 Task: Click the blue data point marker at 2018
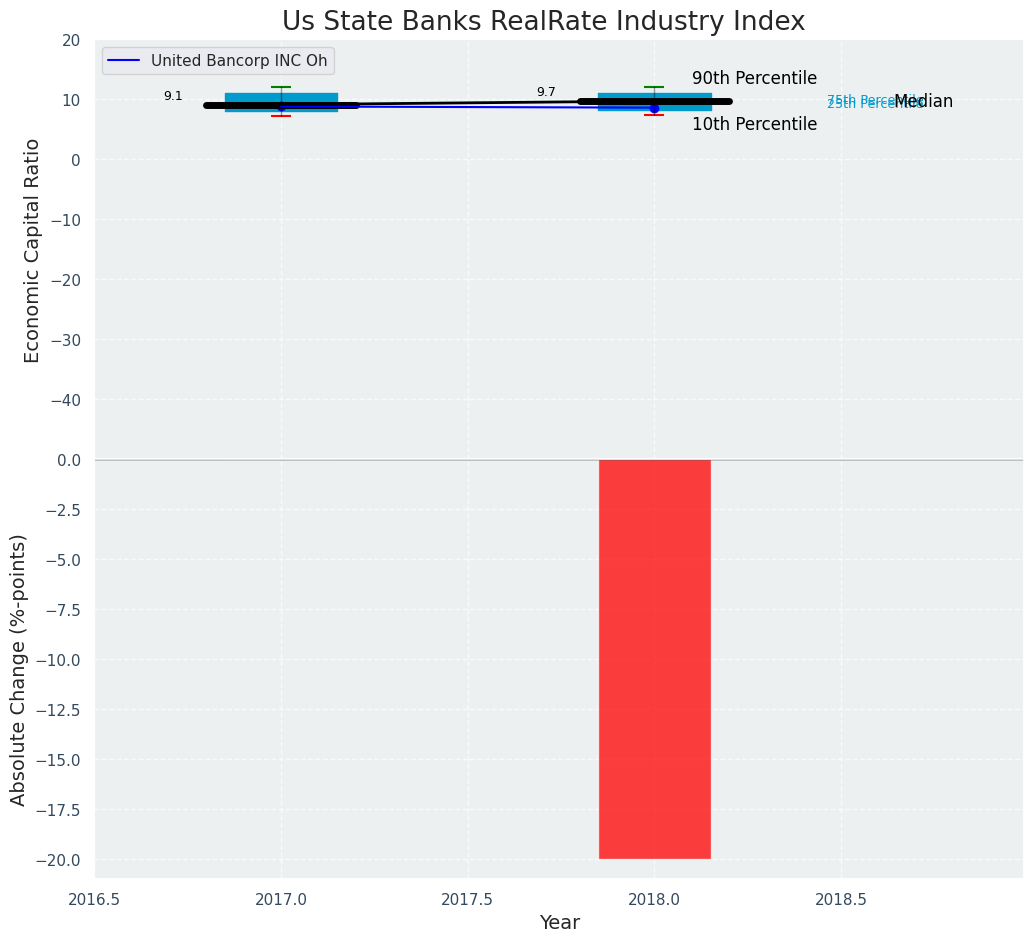[x=654, y=108]
